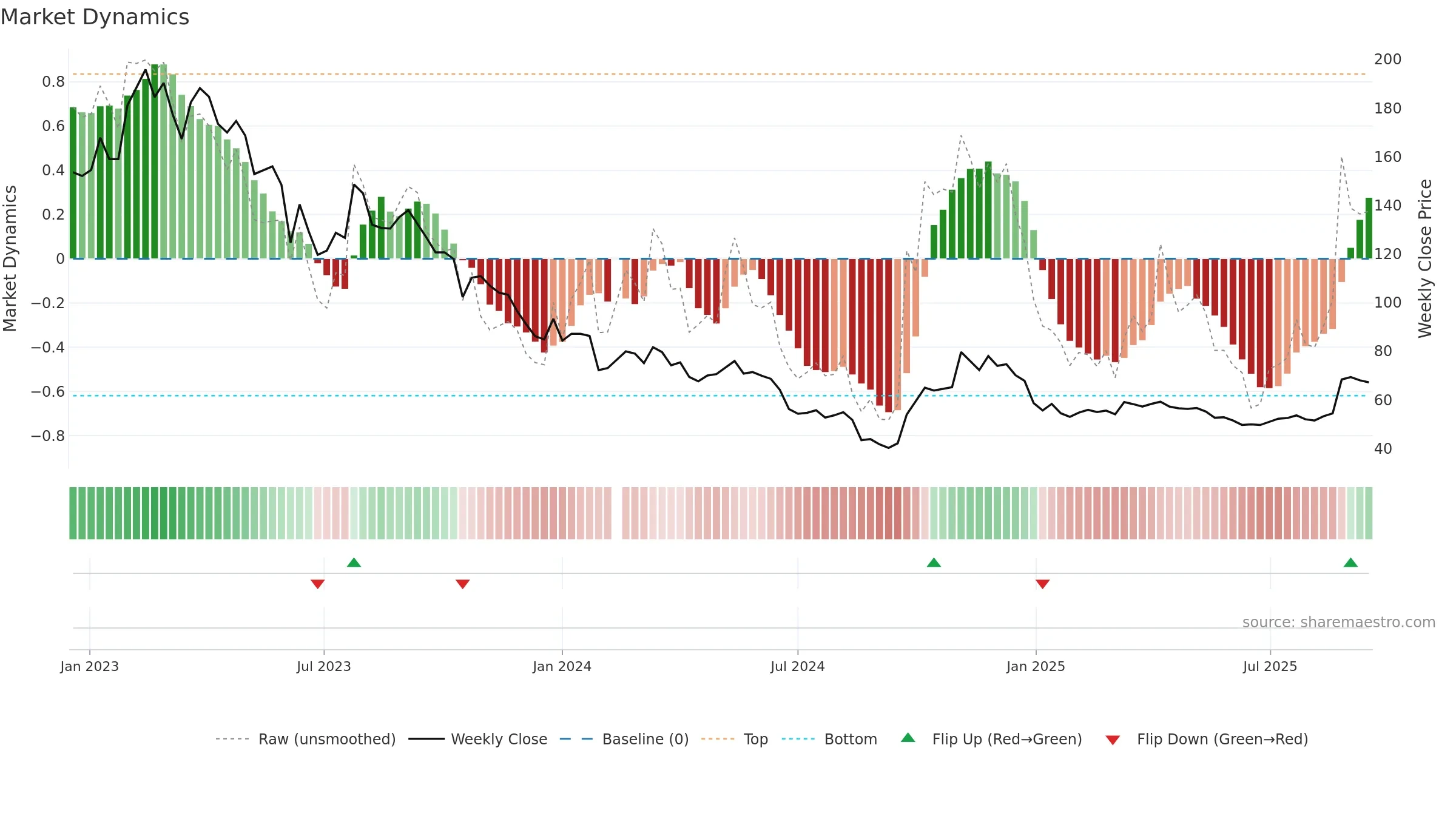Click the source: sharemaestro.com text

point(1339,622)
